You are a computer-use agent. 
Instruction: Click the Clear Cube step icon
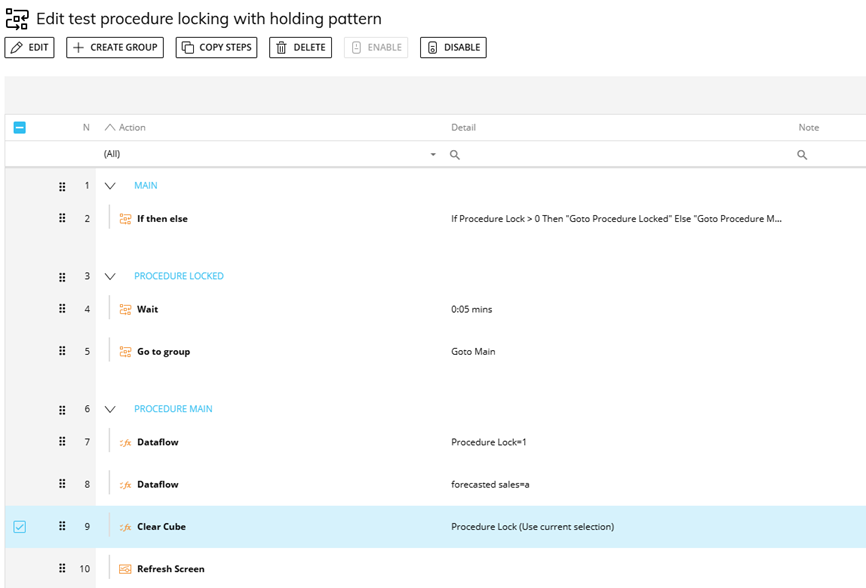click(126, 527)
